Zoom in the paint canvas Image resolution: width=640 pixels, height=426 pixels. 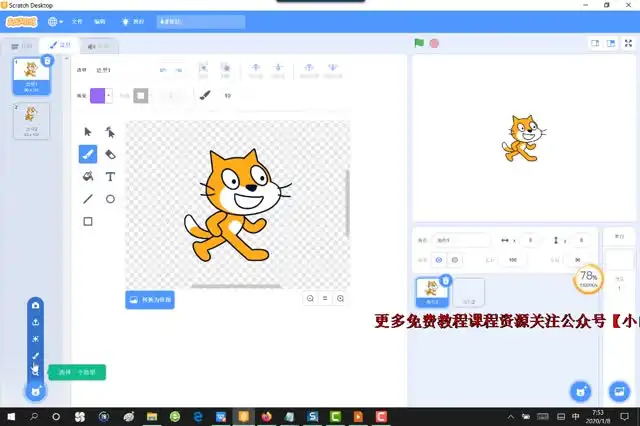coord(340,299)
